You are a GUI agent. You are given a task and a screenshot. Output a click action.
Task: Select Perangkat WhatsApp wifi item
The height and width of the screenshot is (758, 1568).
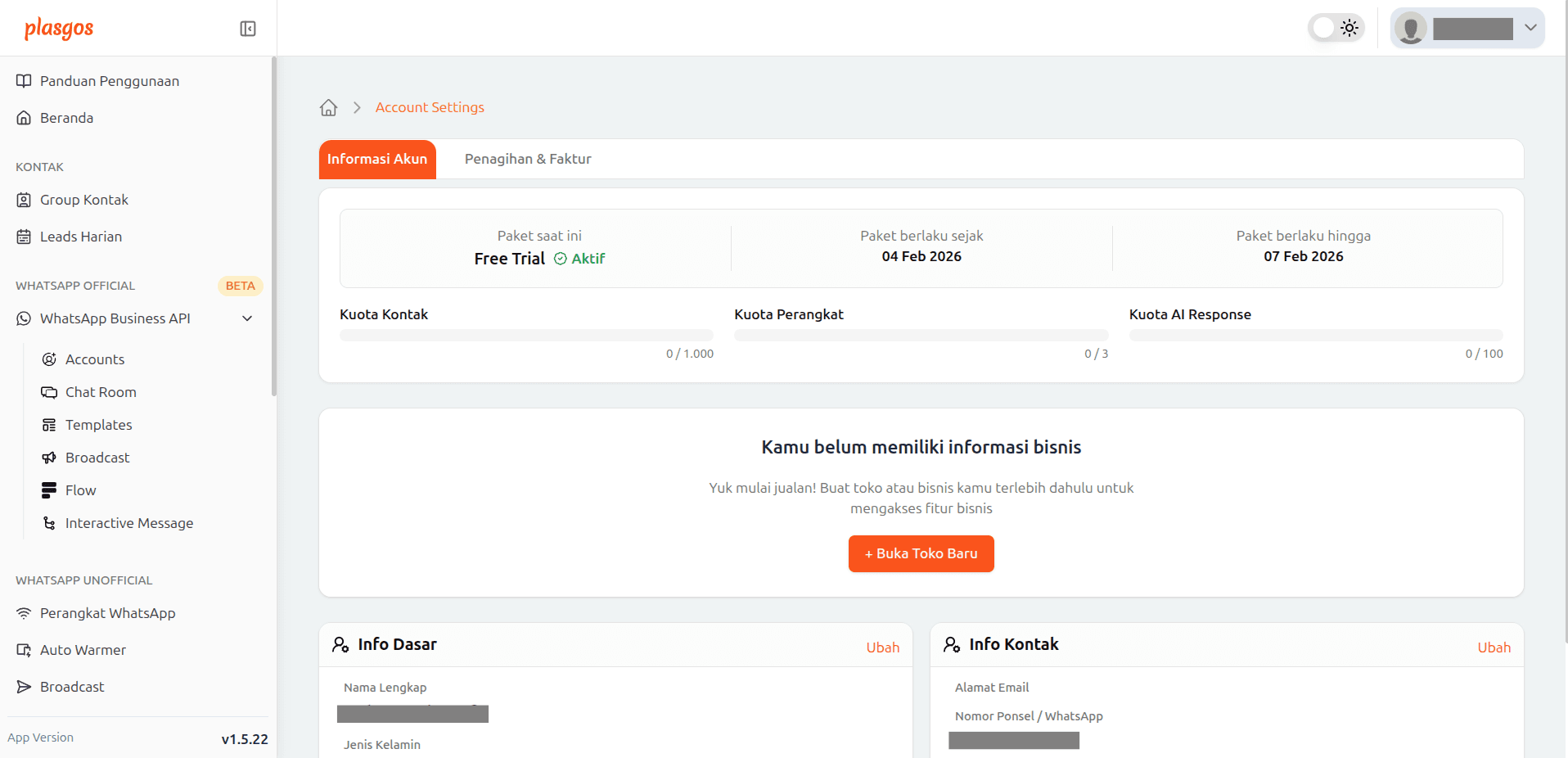107,613
